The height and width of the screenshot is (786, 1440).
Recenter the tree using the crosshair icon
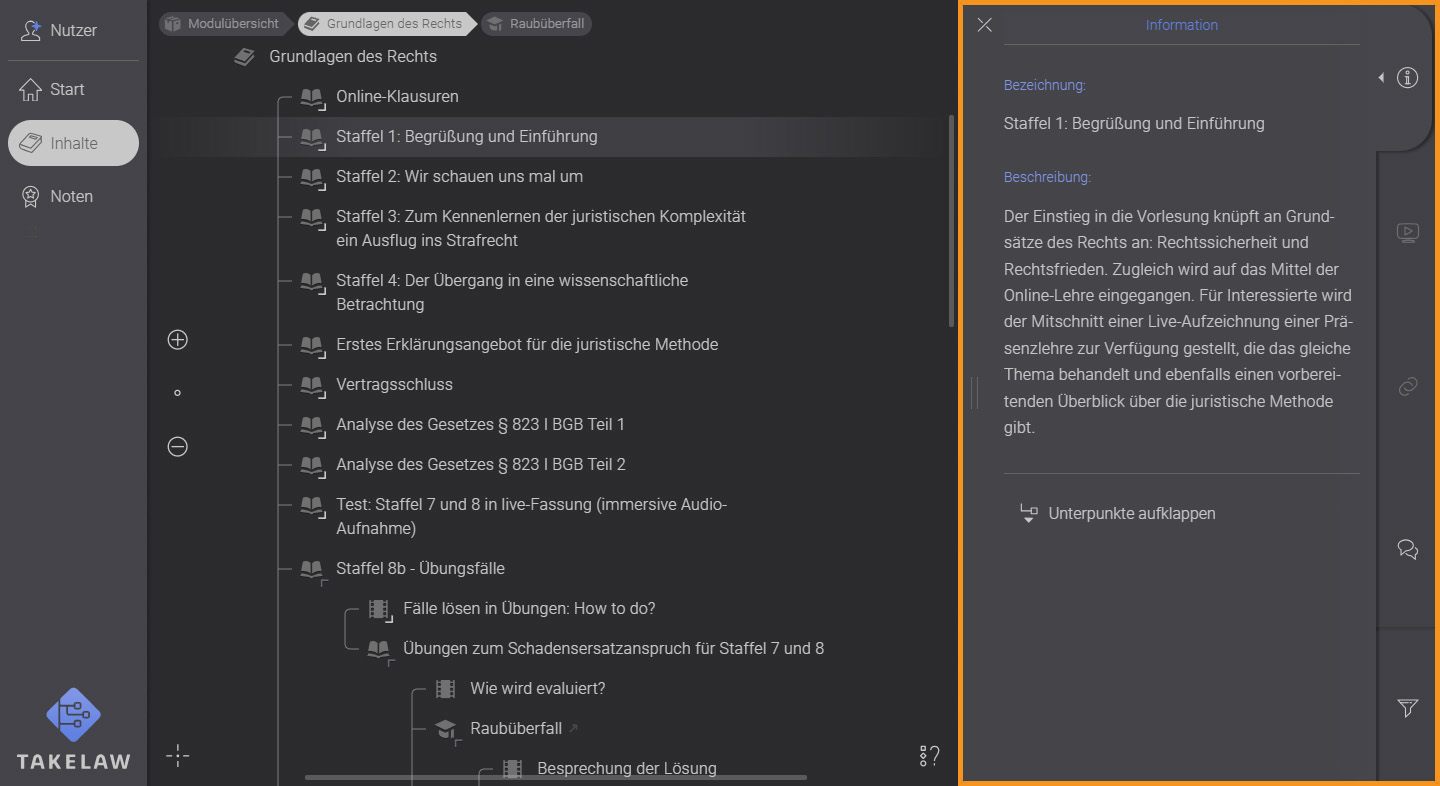(x=177, y=756)
